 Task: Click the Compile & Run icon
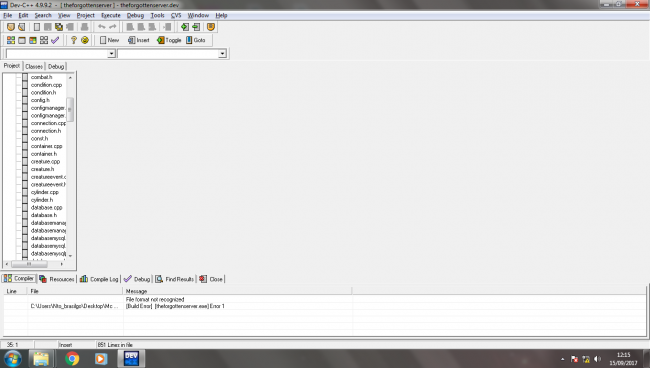(33, 40)
